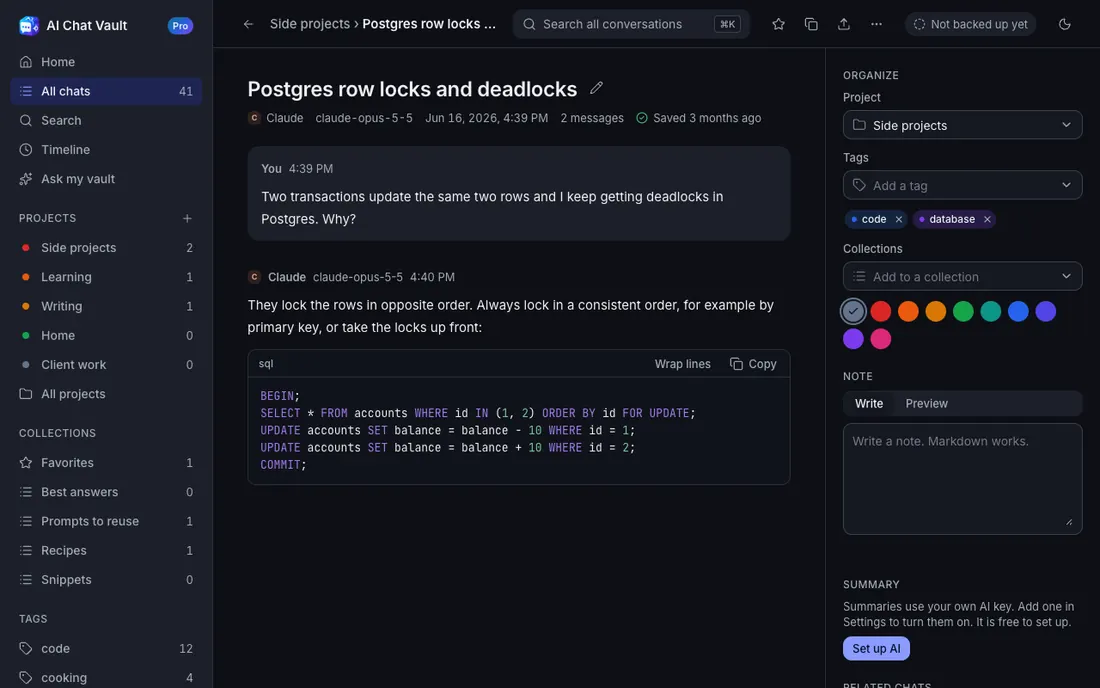Open the Home project with green dot
1100x688 pixels.
(106, 335)
